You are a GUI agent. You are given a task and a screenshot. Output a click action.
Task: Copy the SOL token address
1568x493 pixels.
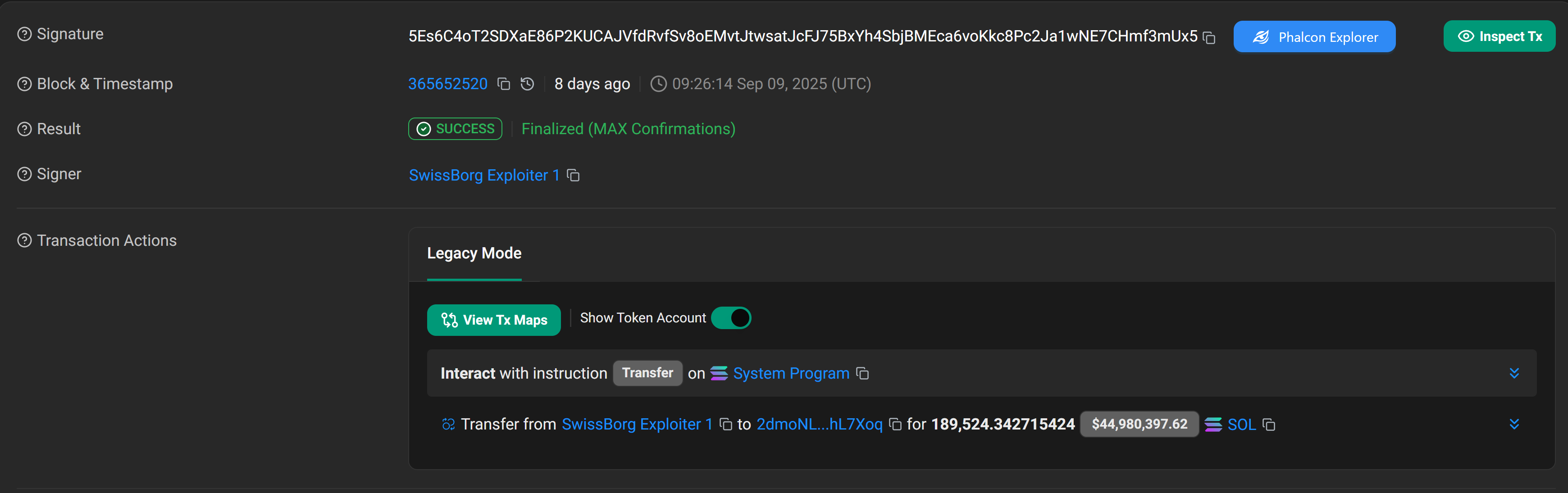tap(1268, 424)
